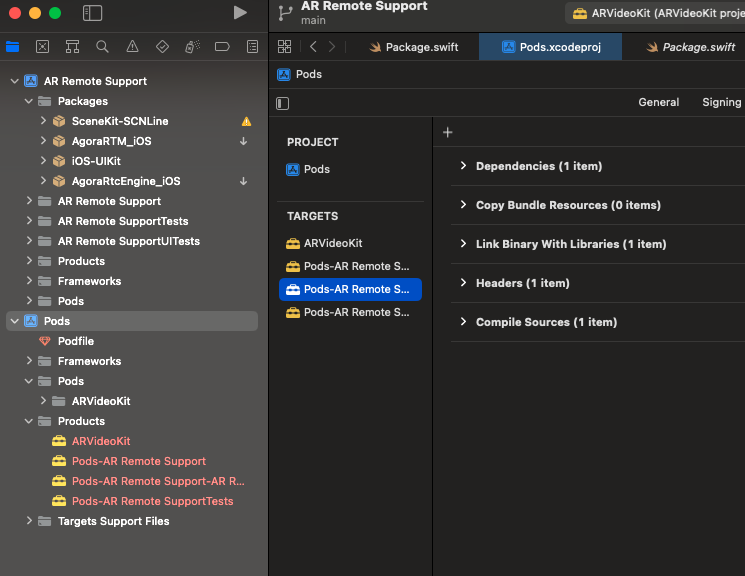Expand the Compile Sources (1 item) phase

click(463, 321)
